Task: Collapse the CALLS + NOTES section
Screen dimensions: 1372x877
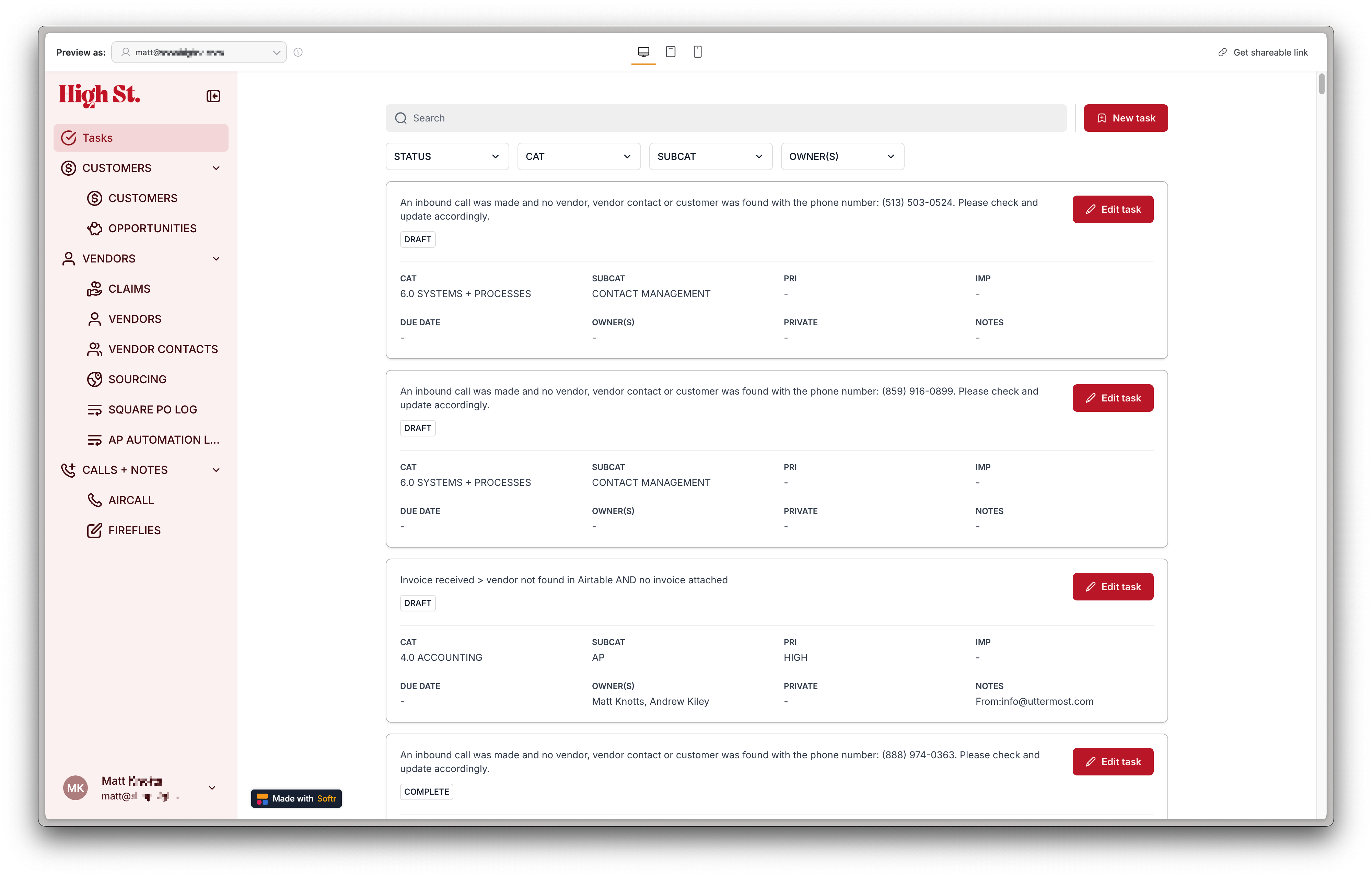Action: (x=216, y=470)
